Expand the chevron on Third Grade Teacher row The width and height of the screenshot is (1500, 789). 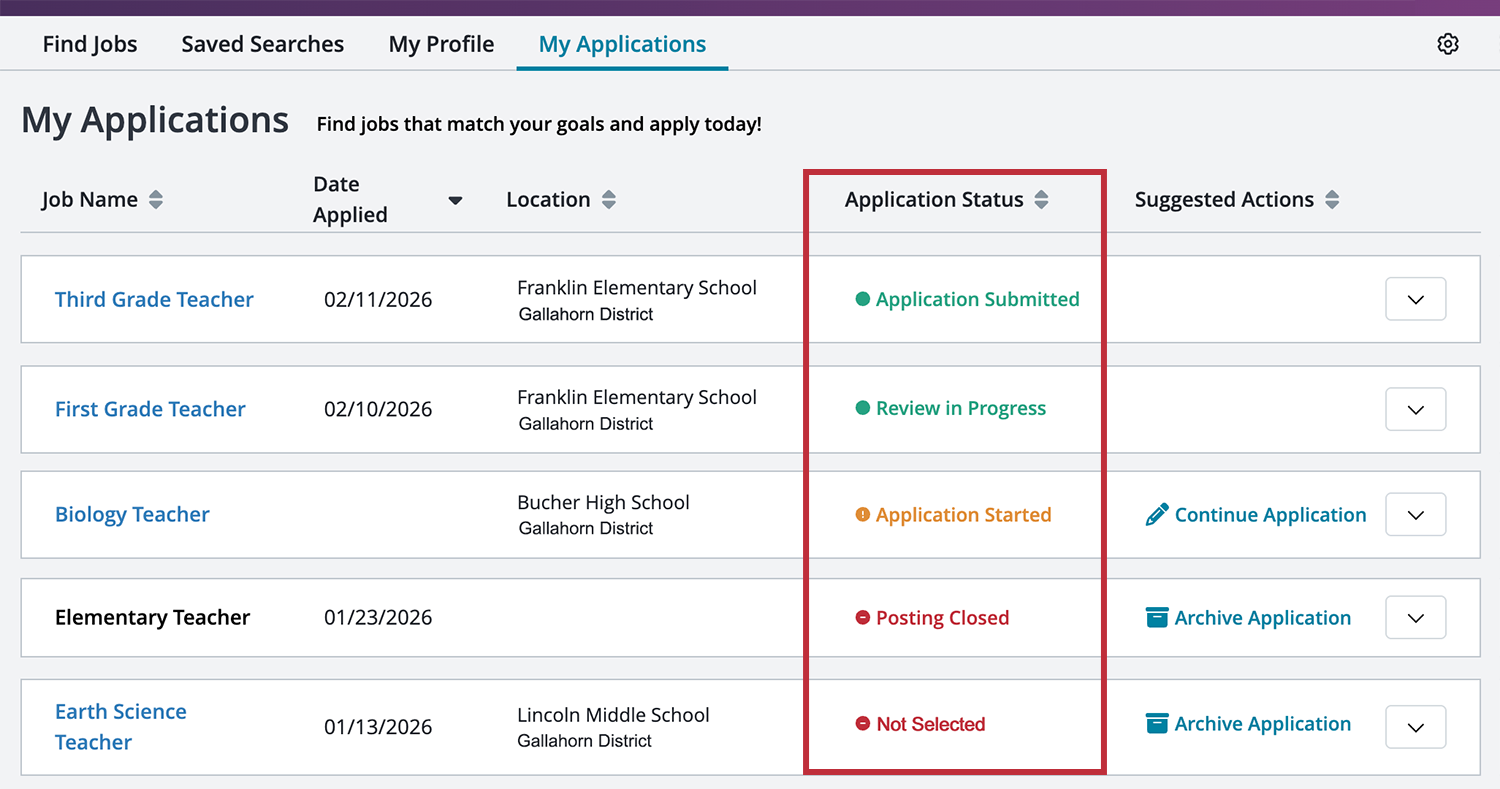pyautogui.click(x=1415, y=299)
